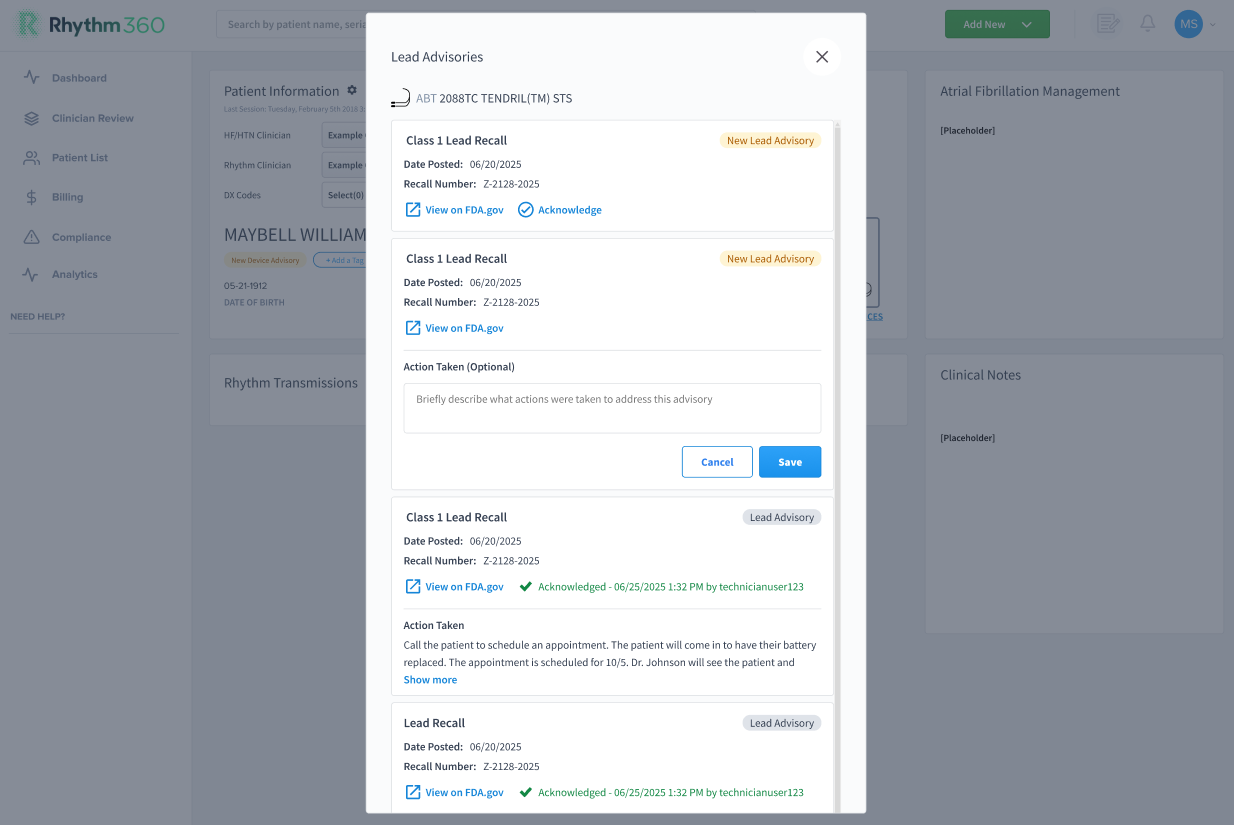Screen dimensions: 1234x825
Task: Open the Dashboard sidebar item
Action: (79, 78)
